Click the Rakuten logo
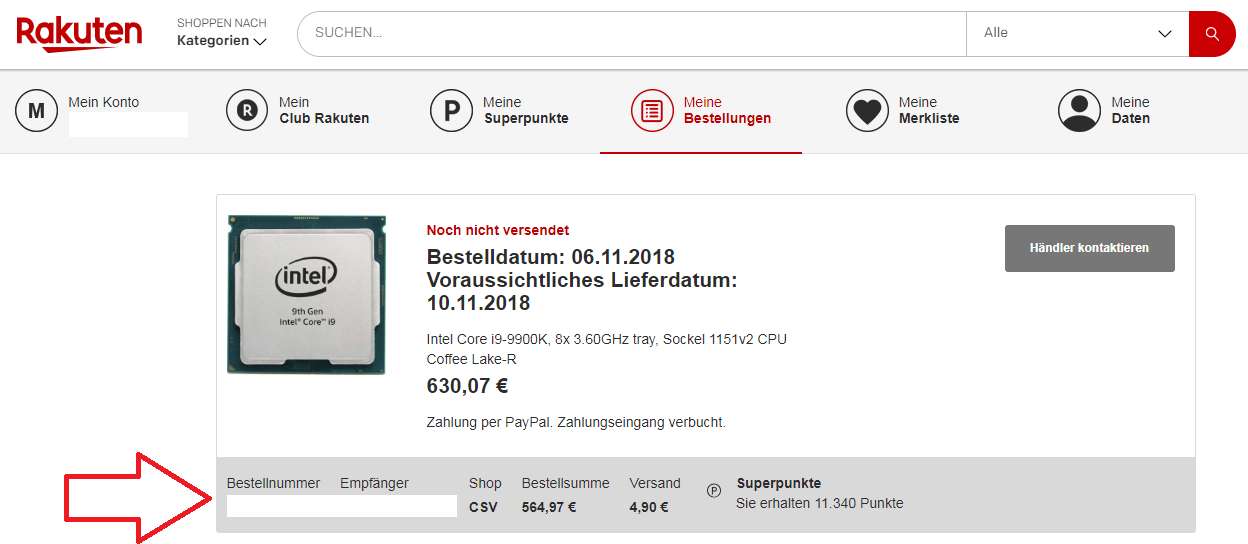 point(79,34)
